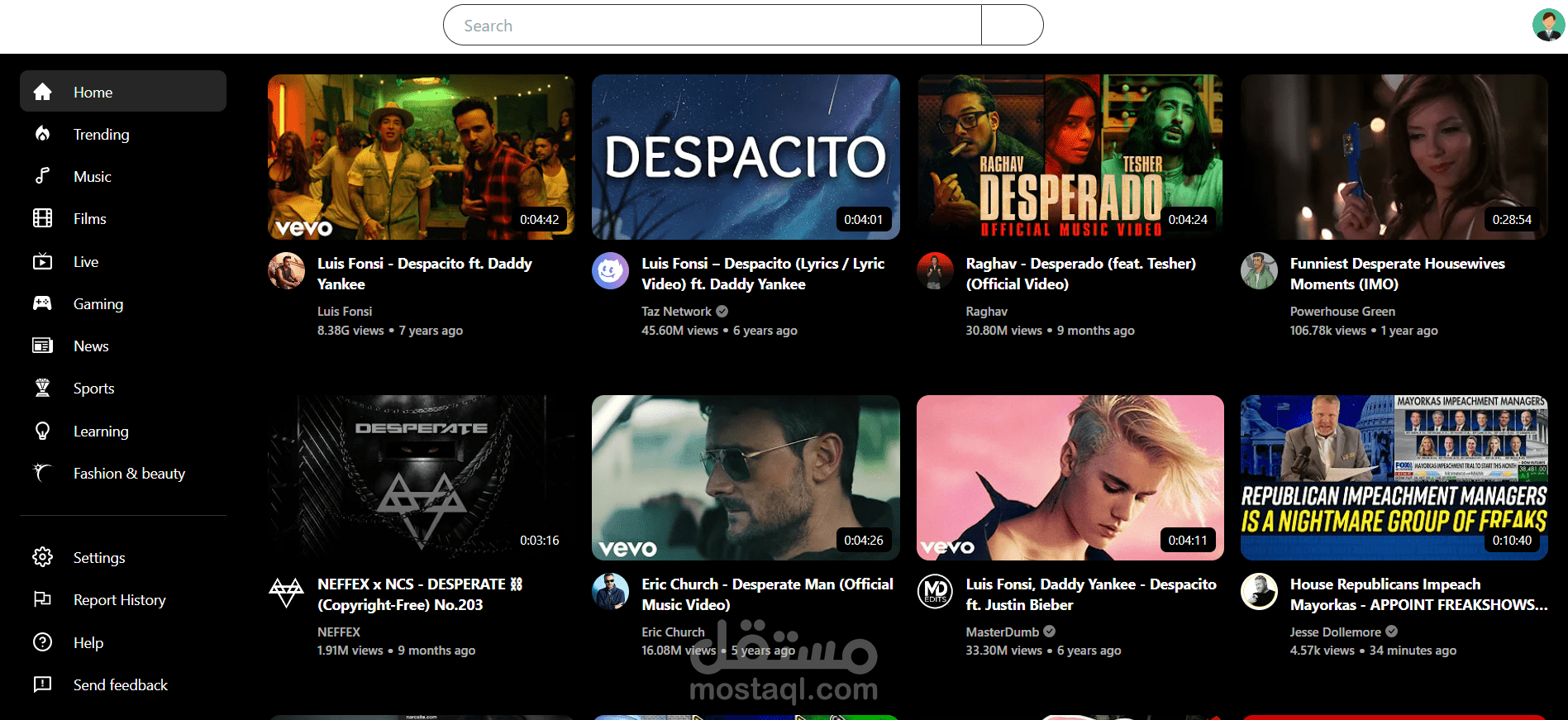
Task: Click '34 minutes ago' text
Action: (1413, 651)
